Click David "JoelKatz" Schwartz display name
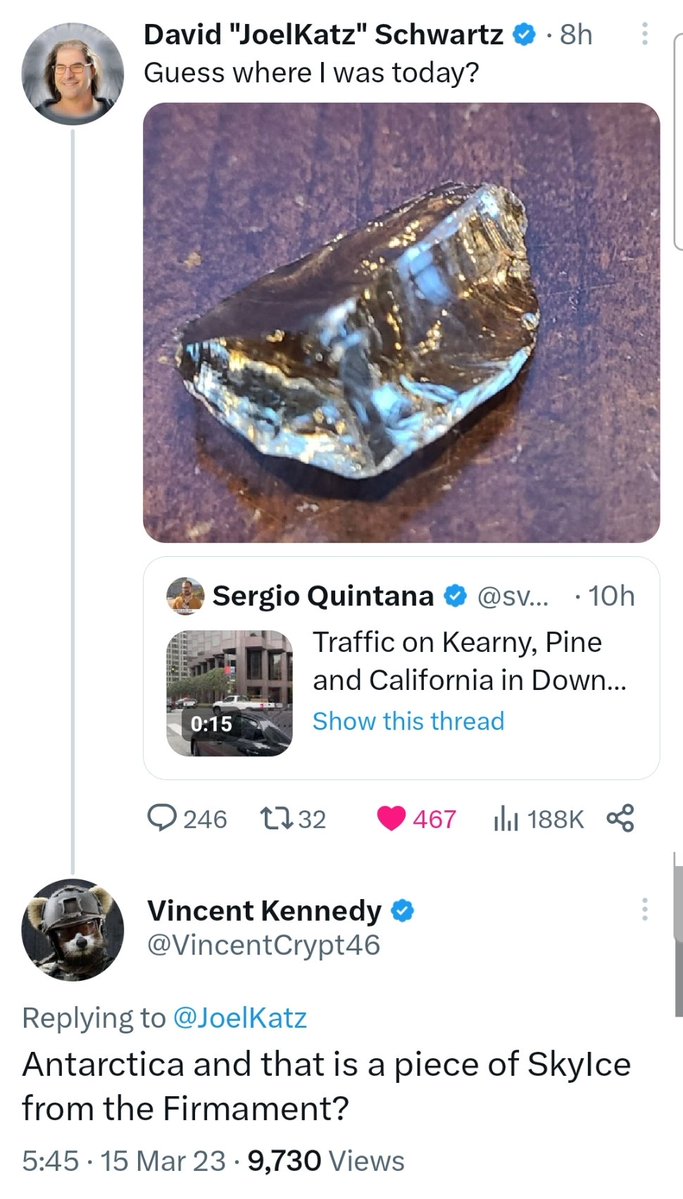Viewport: 683px width, 1199px height. pyautogui.click(x=324, y=36)
